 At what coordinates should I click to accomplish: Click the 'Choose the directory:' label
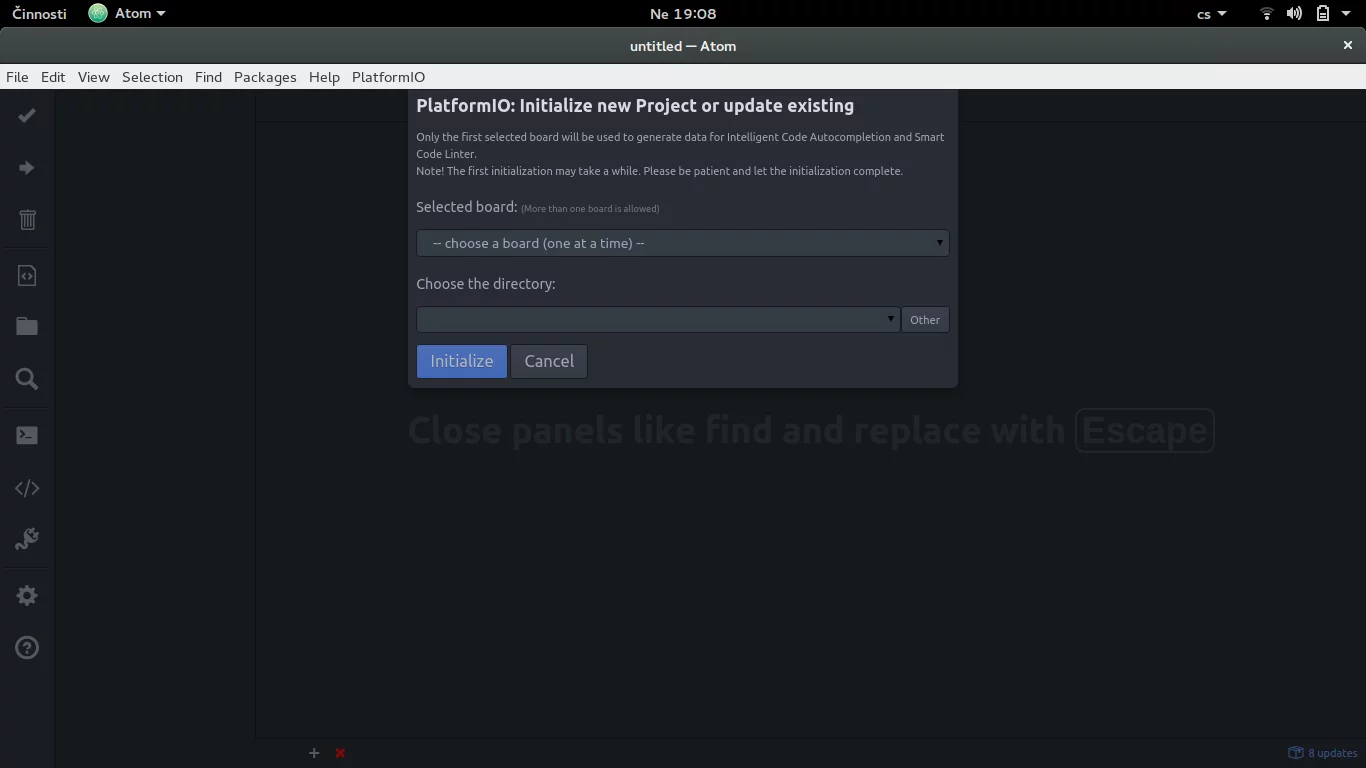point(486,284)
